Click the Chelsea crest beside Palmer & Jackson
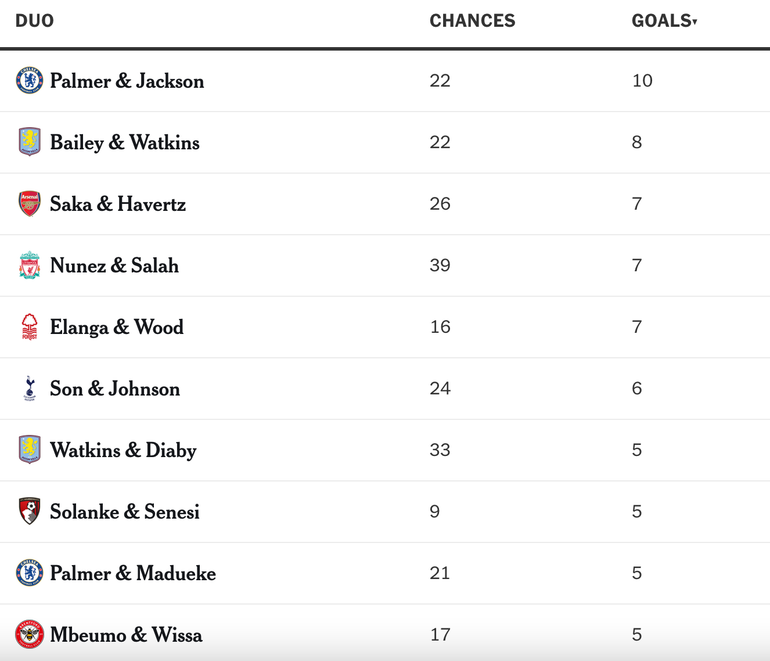 29,81
